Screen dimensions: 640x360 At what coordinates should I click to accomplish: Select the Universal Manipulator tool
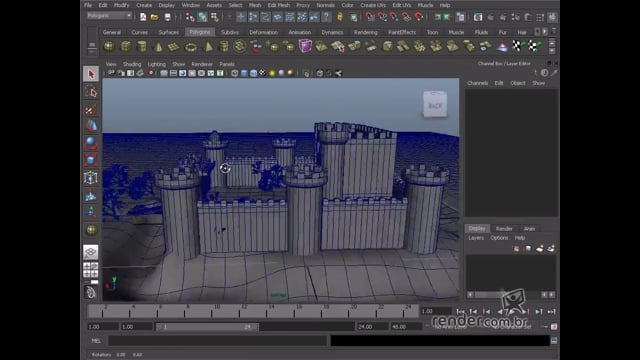coord(91,178)
